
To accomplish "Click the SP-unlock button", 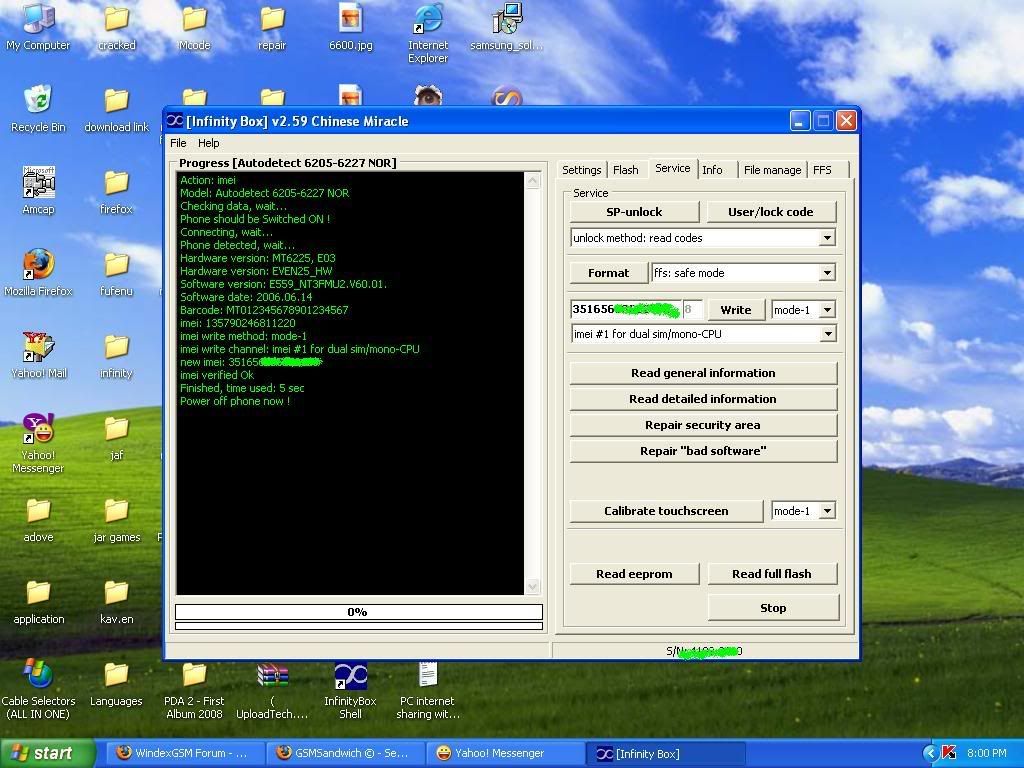I will [x=634, y=212].
